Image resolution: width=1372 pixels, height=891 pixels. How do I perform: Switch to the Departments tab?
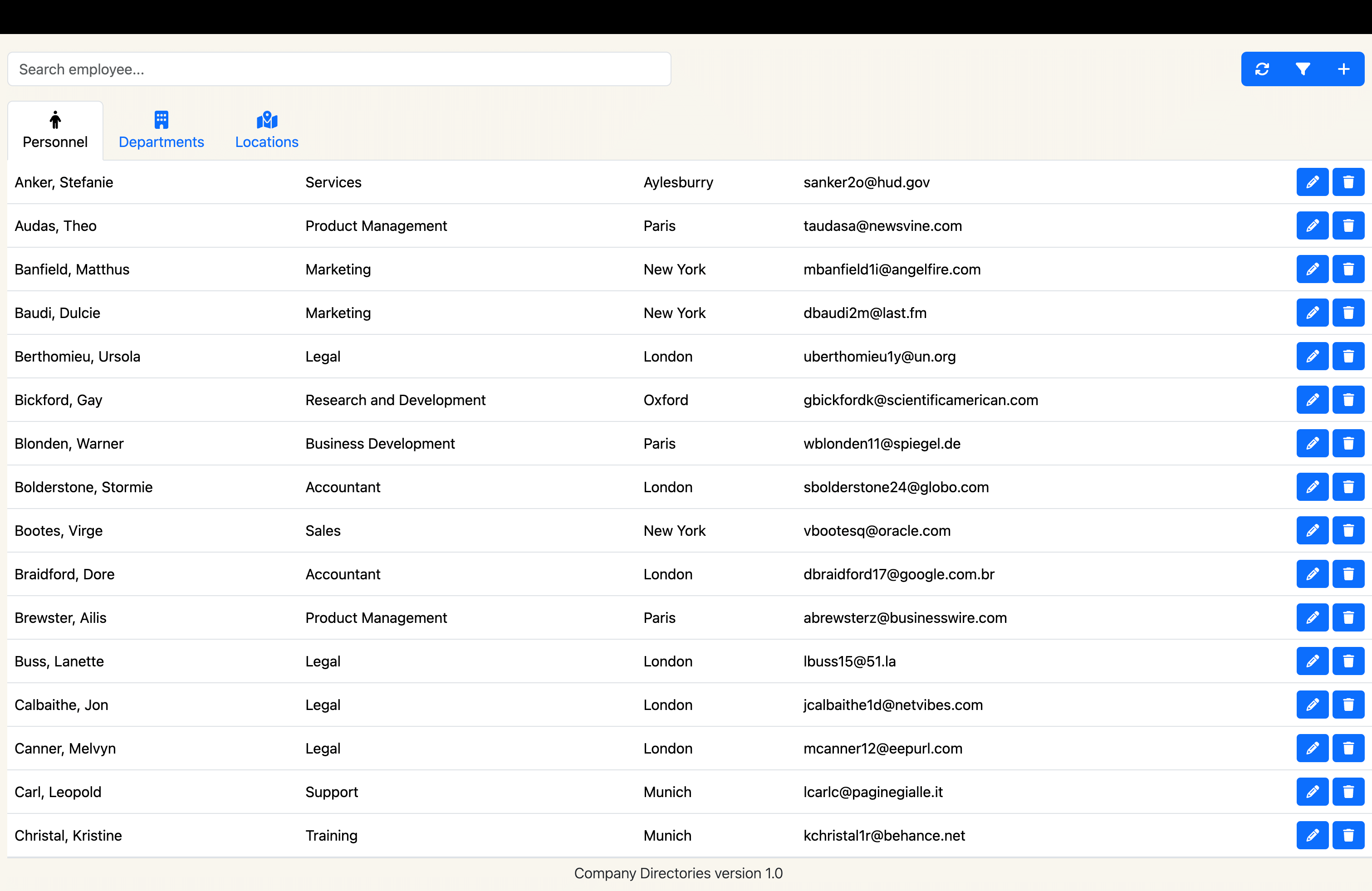(x=161, y=131)
